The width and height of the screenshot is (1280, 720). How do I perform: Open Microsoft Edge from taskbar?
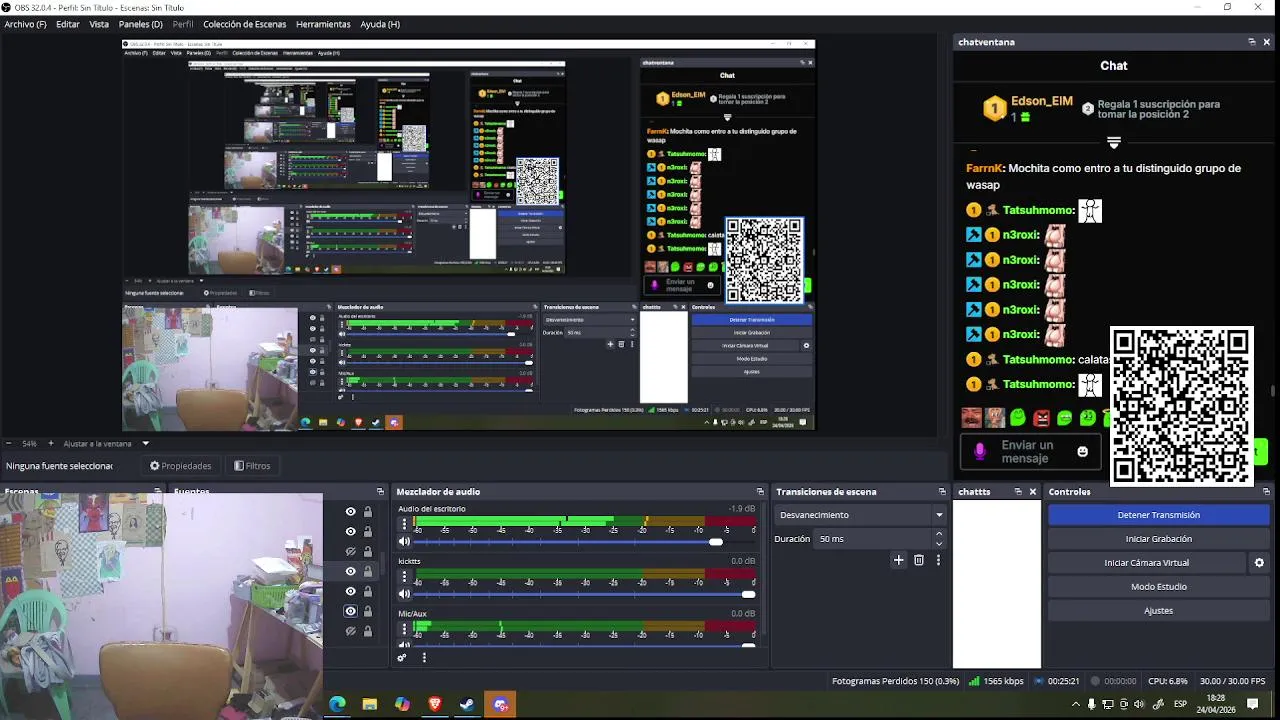[x=337, y=704]
